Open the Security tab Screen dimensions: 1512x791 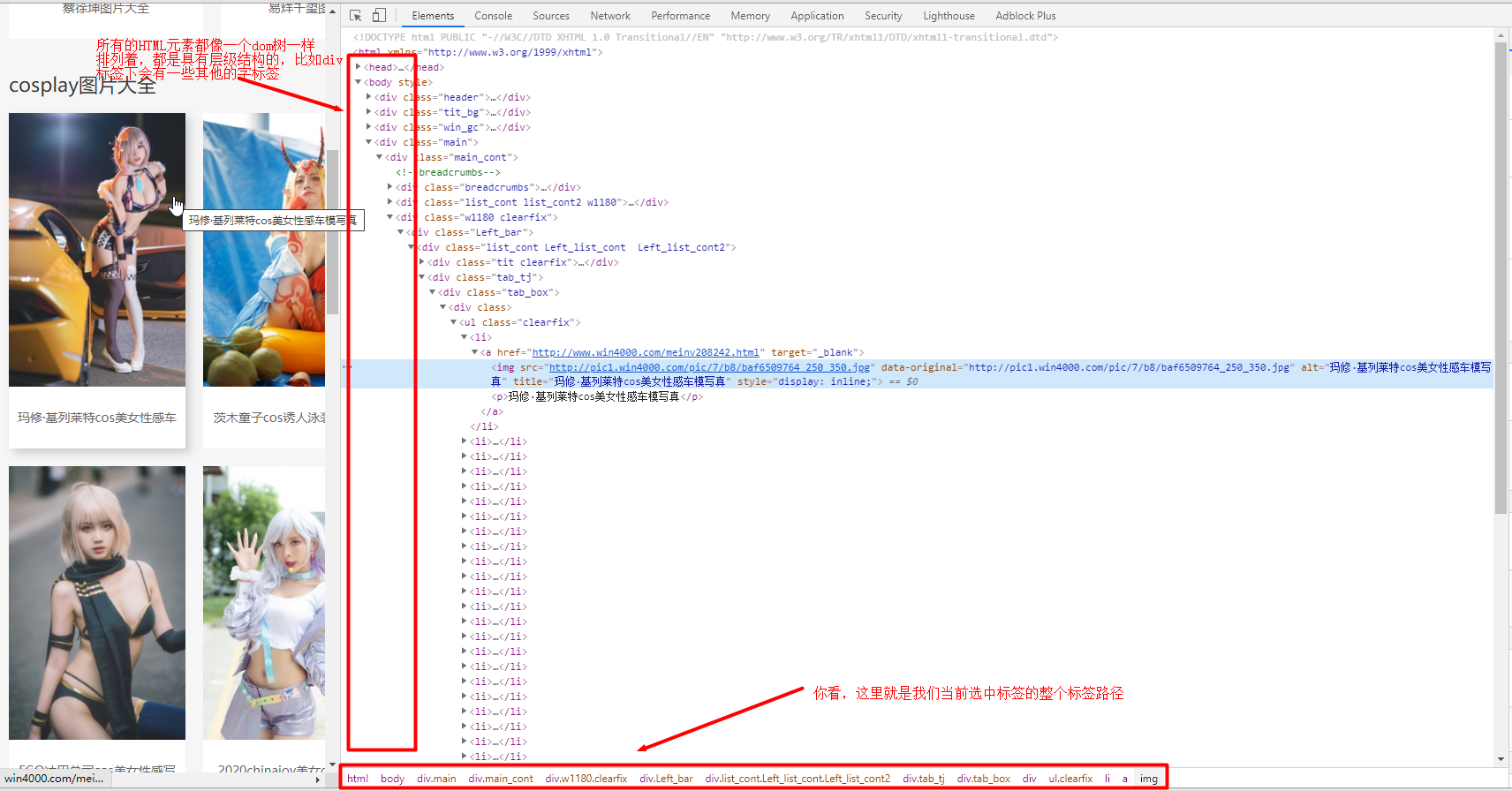[883, 16]
